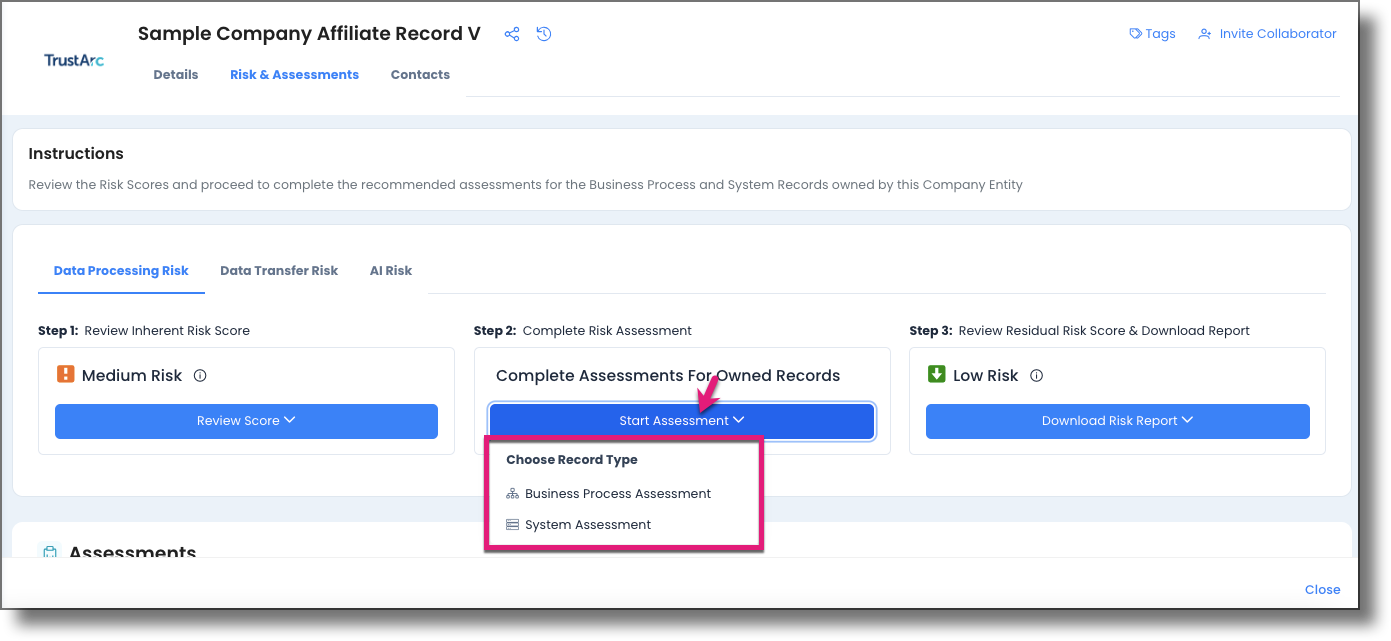Open the AI Risk tab
1391x641 pixels.
(391, 271)
